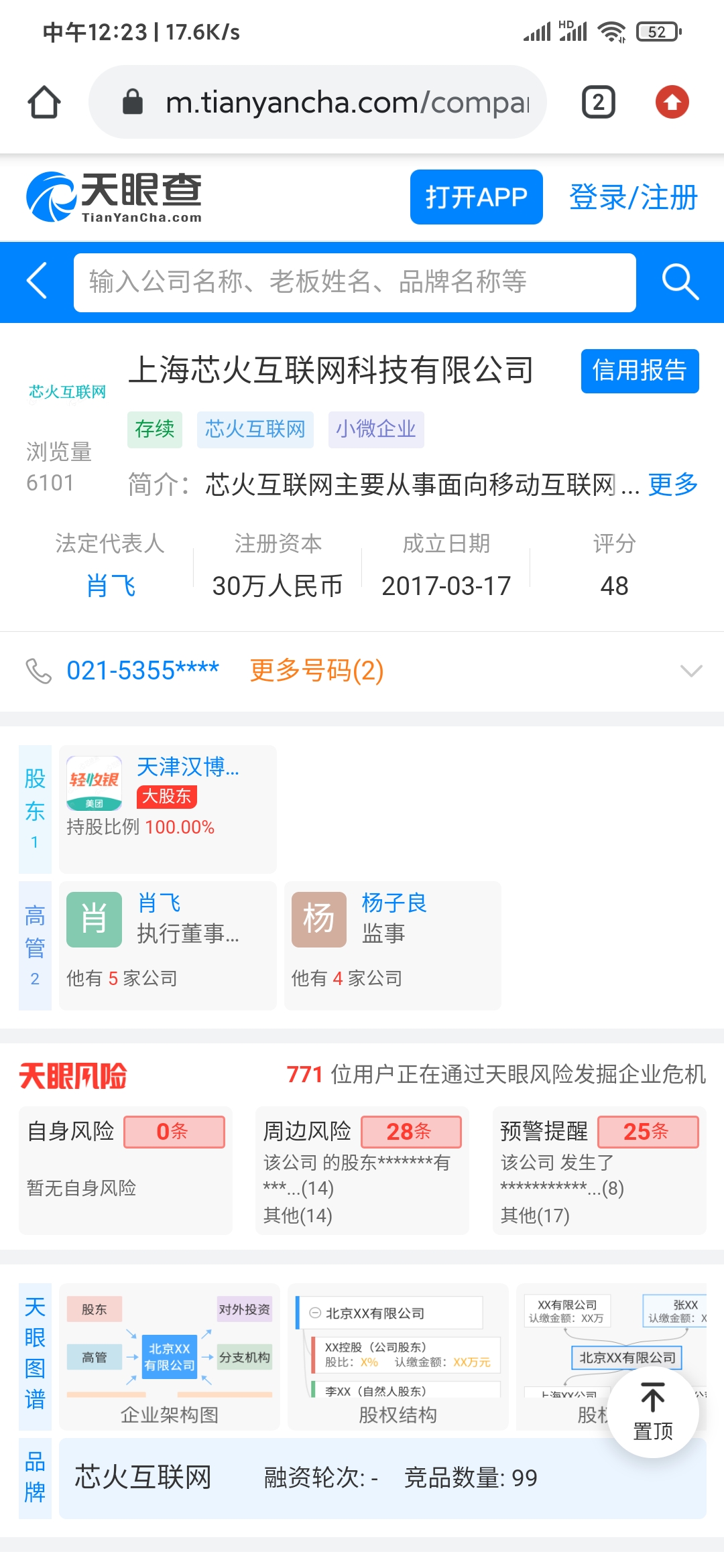Tap the green 肖 avatar
This screenshot has width=724, height=1568.
[94, 919]
